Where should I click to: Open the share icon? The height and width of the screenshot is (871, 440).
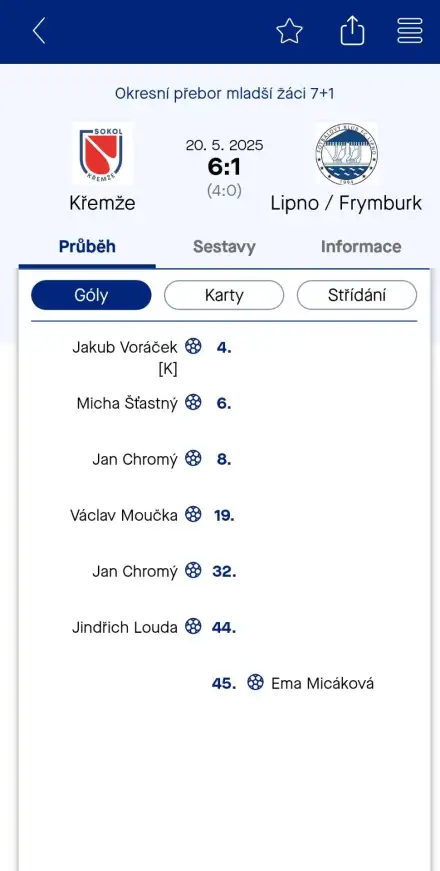pyautogui.click(x=352, y=31)
